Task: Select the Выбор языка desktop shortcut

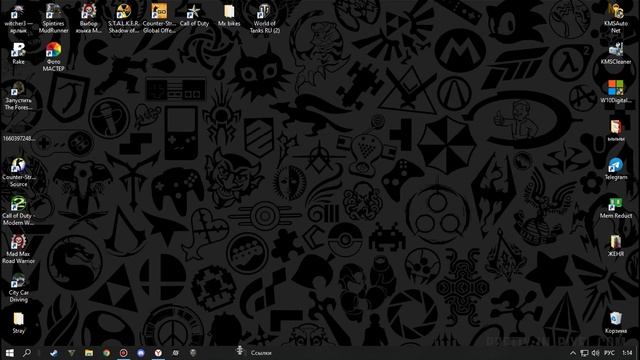Action: 89,11
